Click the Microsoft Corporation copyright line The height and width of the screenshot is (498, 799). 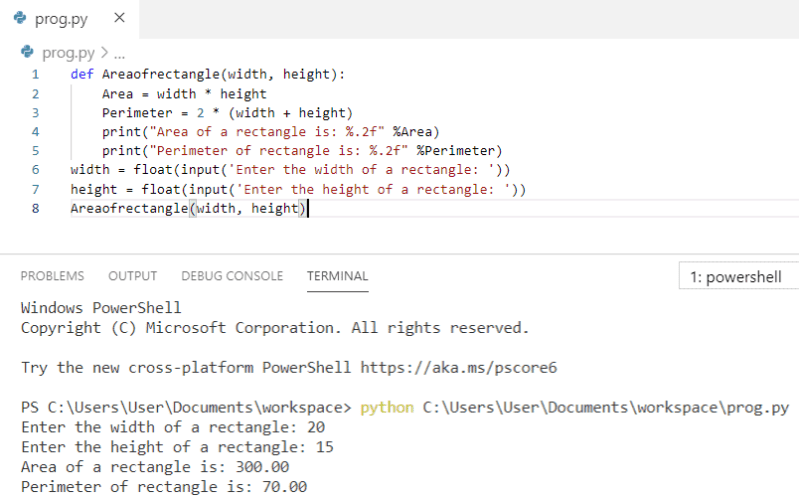pos(275,328)
